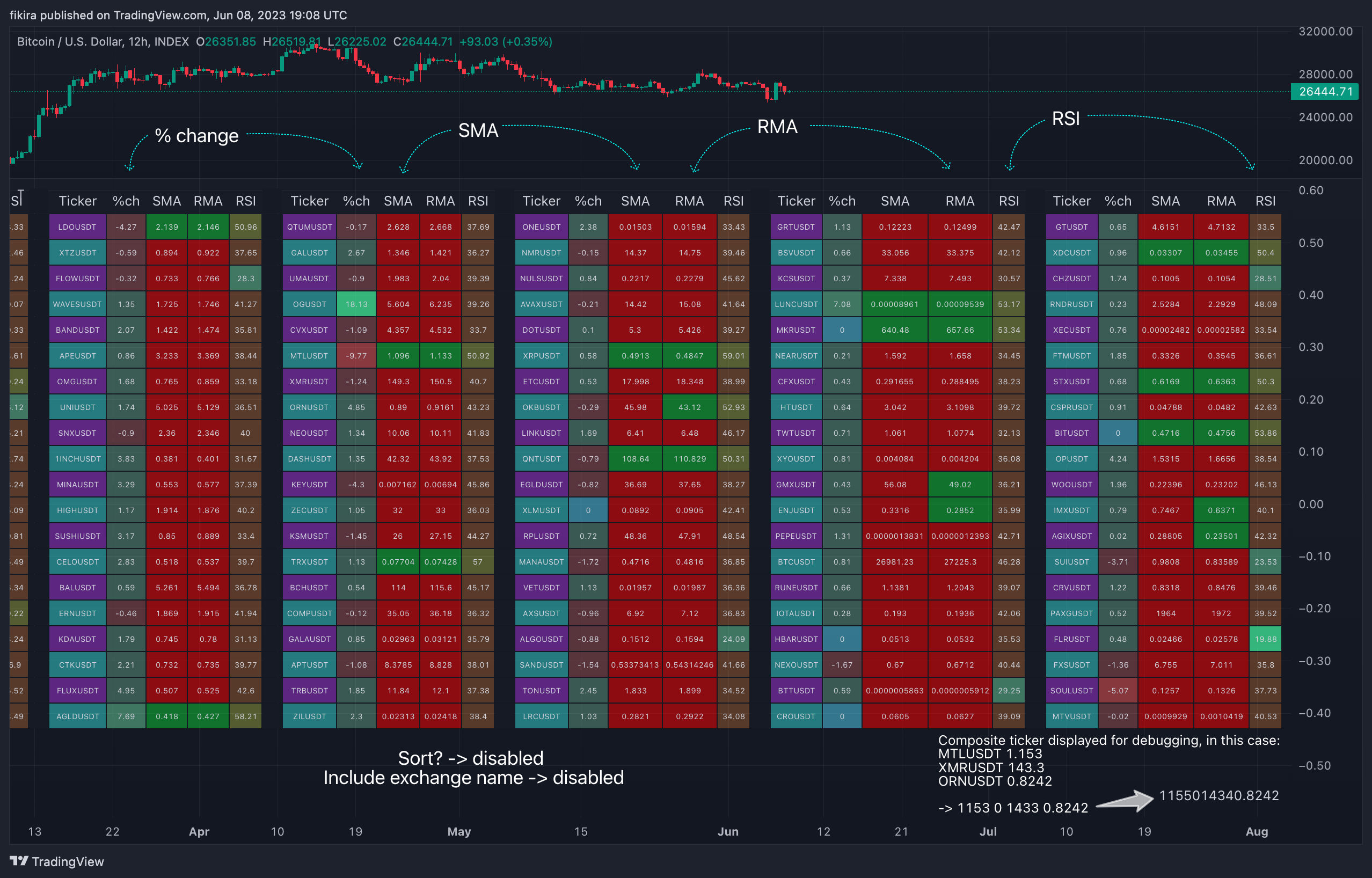The height and width of the screenshot is (878, 1372).
Task: Click the XLMUSDT %ch value 0
Action: pos(588,510)
